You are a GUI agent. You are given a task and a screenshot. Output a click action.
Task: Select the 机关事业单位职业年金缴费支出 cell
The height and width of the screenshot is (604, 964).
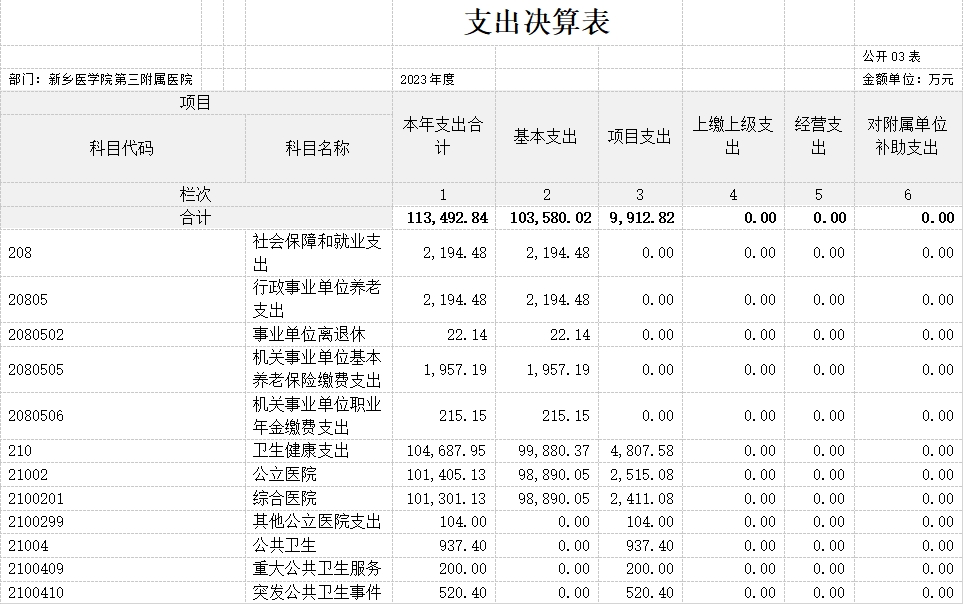[x=317, y=416]
